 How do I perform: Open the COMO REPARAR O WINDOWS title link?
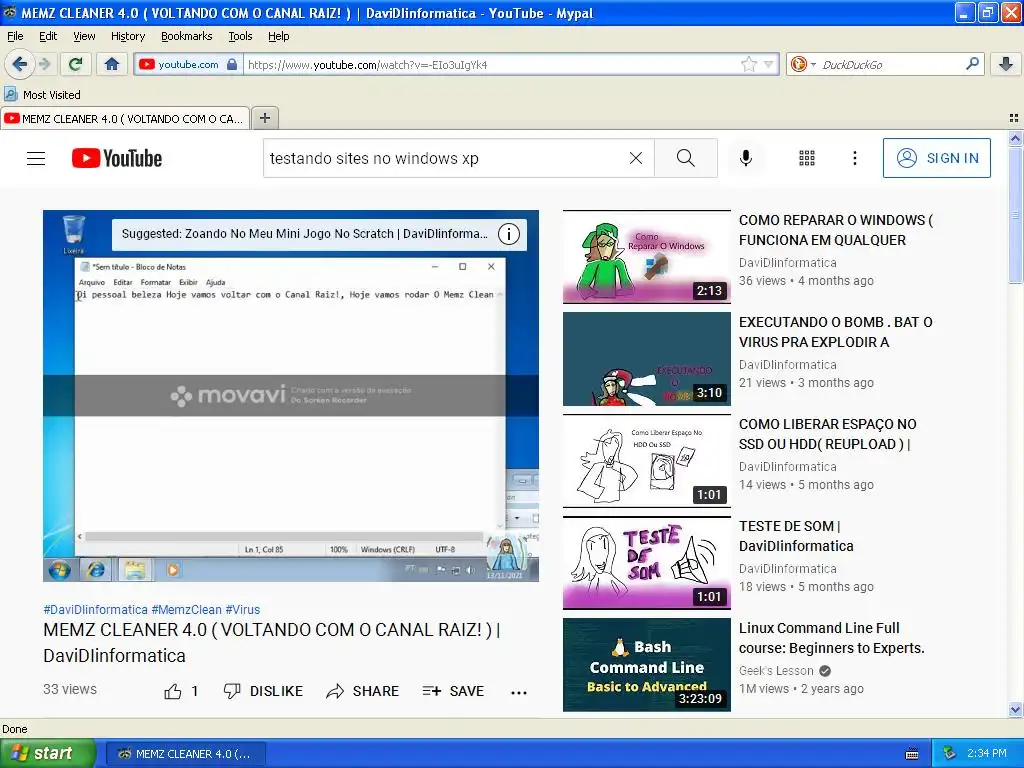[x=836, y=230]
